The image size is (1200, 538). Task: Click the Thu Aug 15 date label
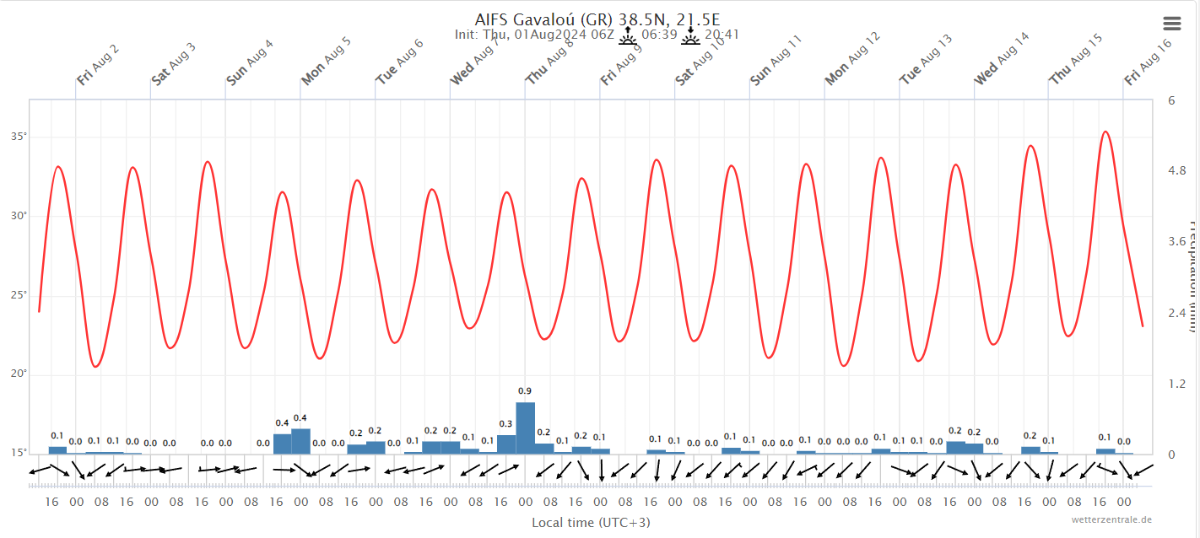(x=1075, y=60)
